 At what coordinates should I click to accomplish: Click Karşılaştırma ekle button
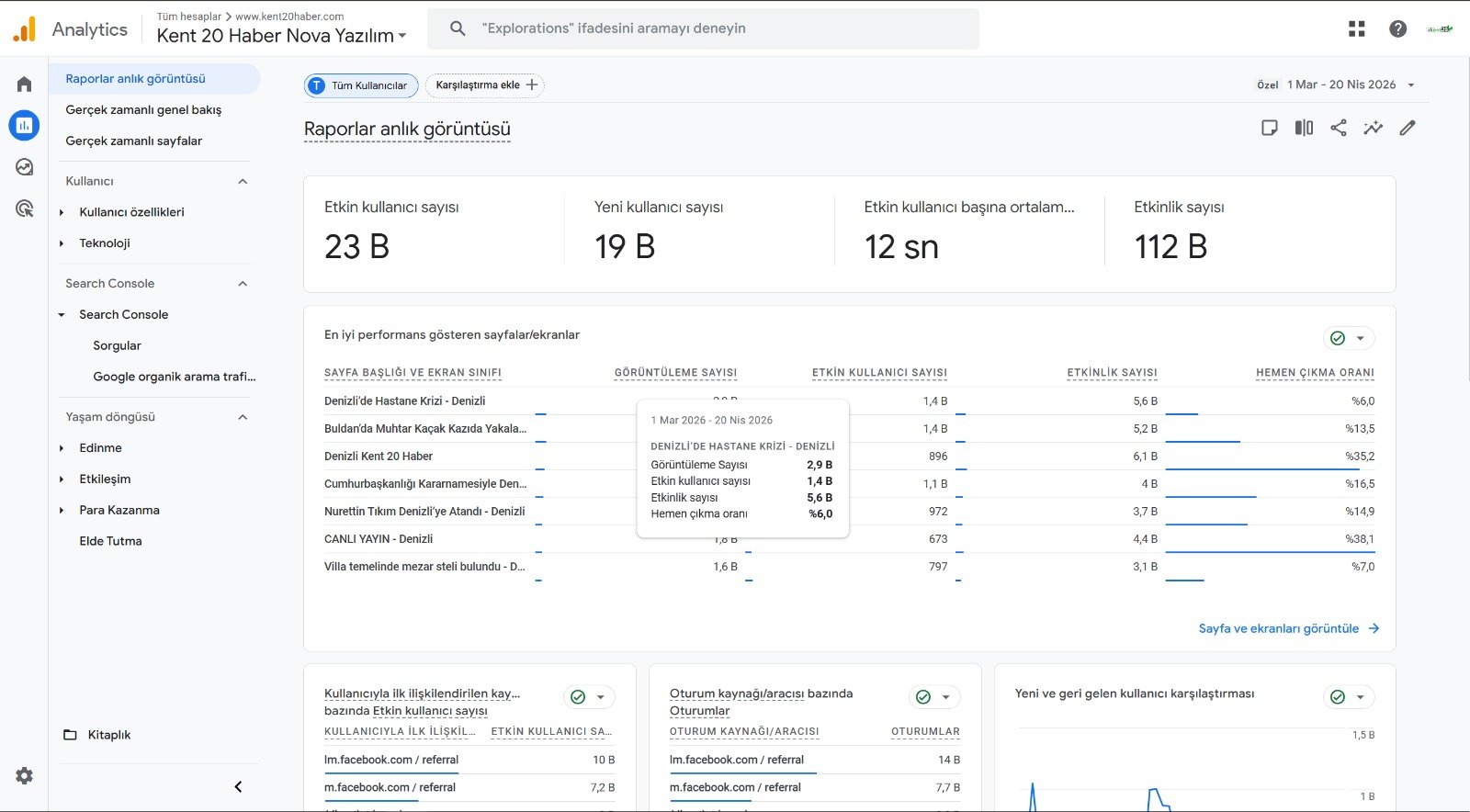(x=485, y=85)
